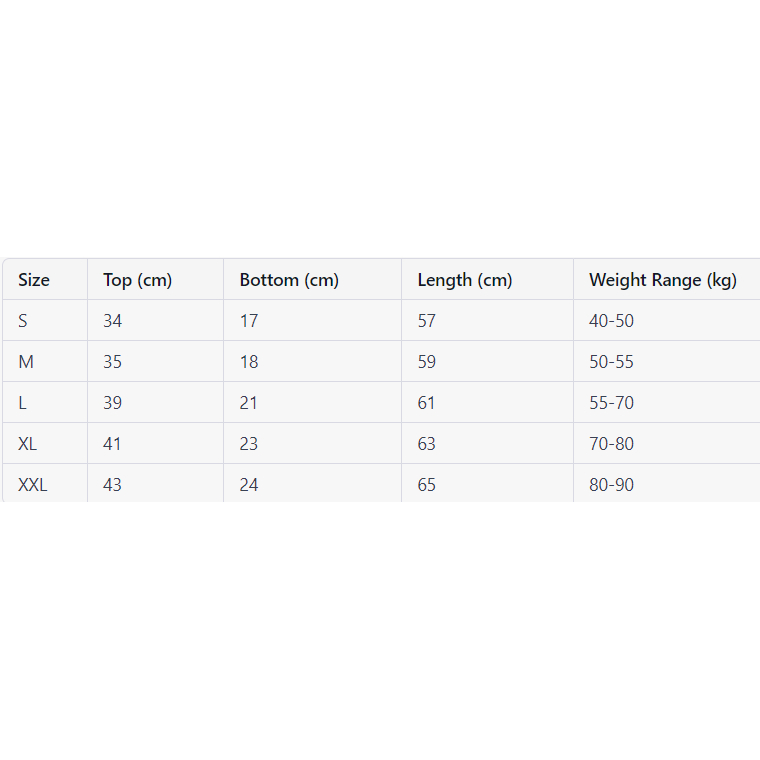760x760 pixels.
Task: Click the Size column header
Action: pos(34,280)
